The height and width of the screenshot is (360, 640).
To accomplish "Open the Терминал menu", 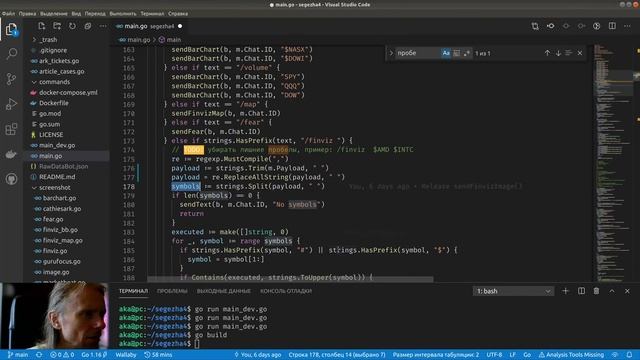I will pos(152,13).
